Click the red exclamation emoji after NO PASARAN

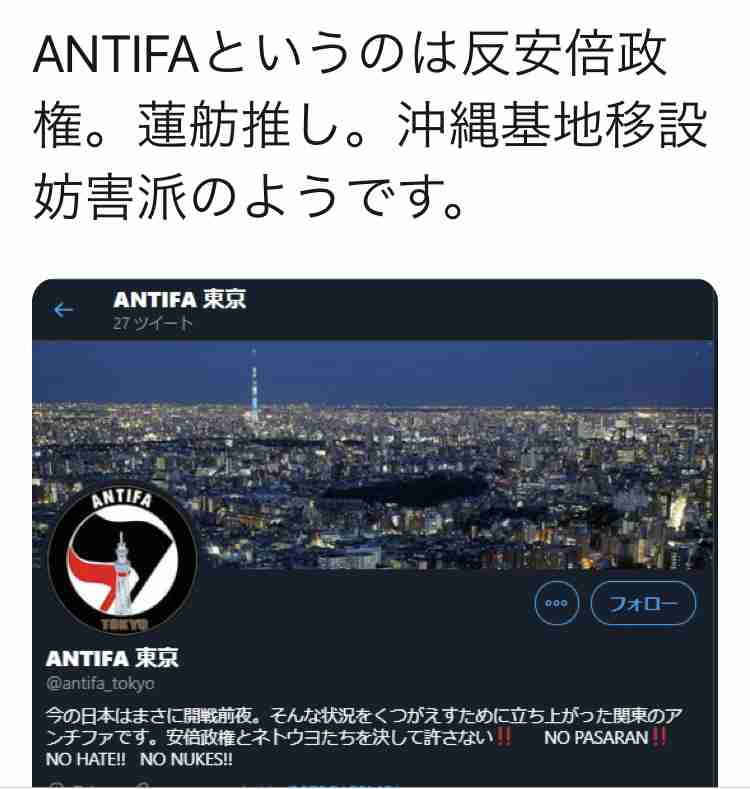point(659,737)
